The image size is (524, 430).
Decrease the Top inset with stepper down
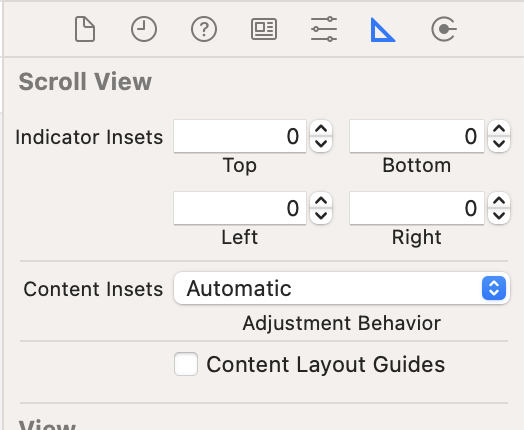coord(321,144)
